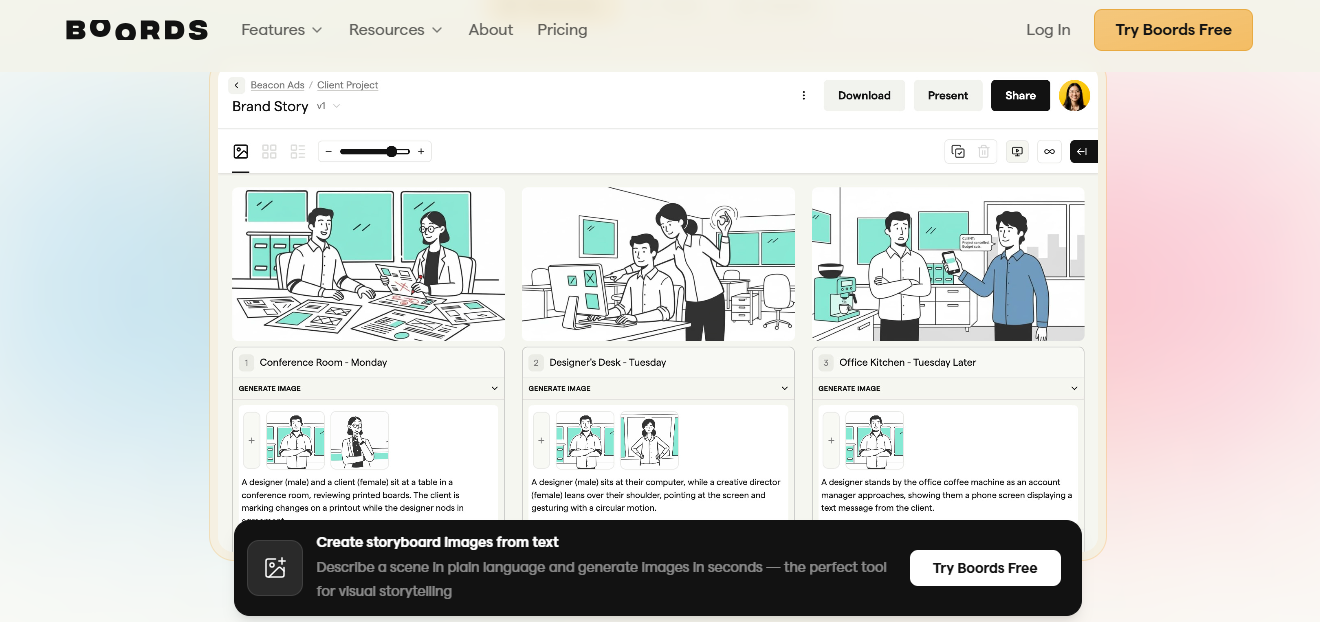The image size is (1320, 622).
Task: Go to the About page
Action: (x=490, y=30)
